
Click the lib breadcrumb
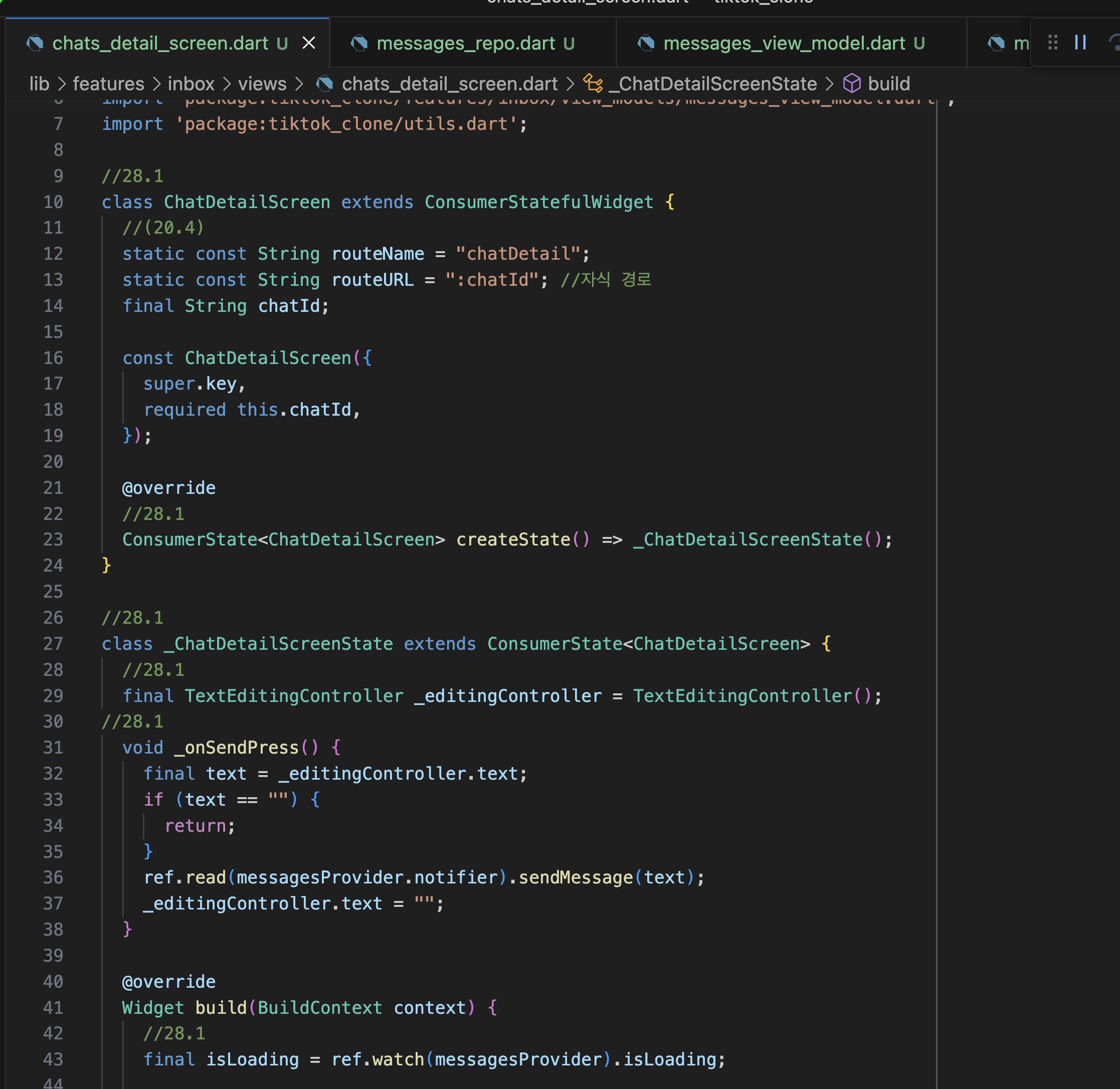tap(39, 84)
